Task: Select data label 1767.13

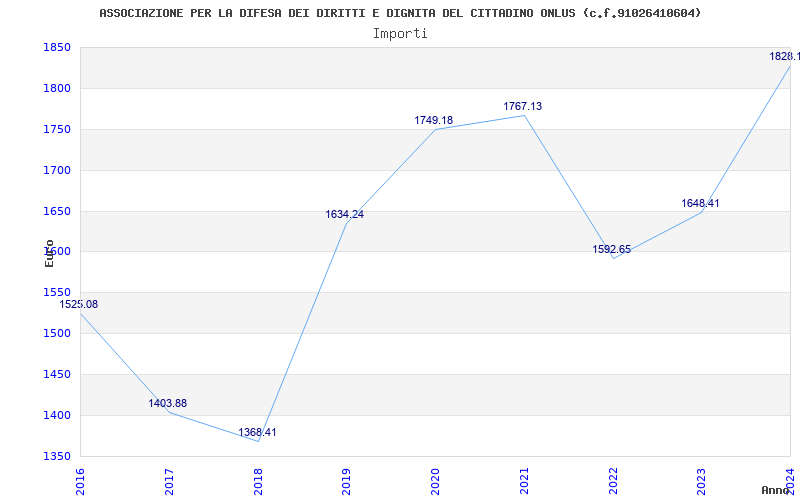Action: click(x=523, y=107)
